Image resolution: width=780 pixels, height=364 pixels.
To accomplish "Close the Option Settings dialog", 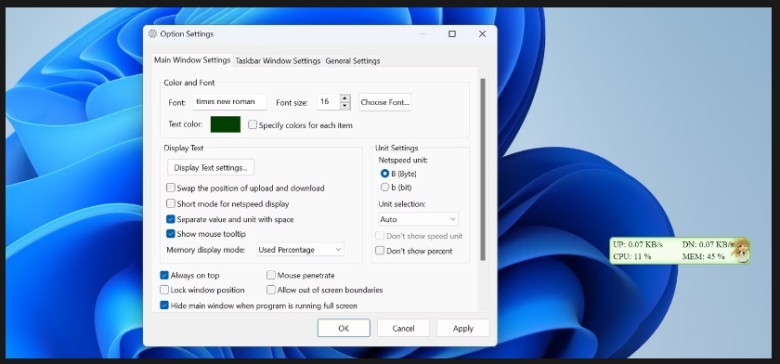I will tap(482, 34).
